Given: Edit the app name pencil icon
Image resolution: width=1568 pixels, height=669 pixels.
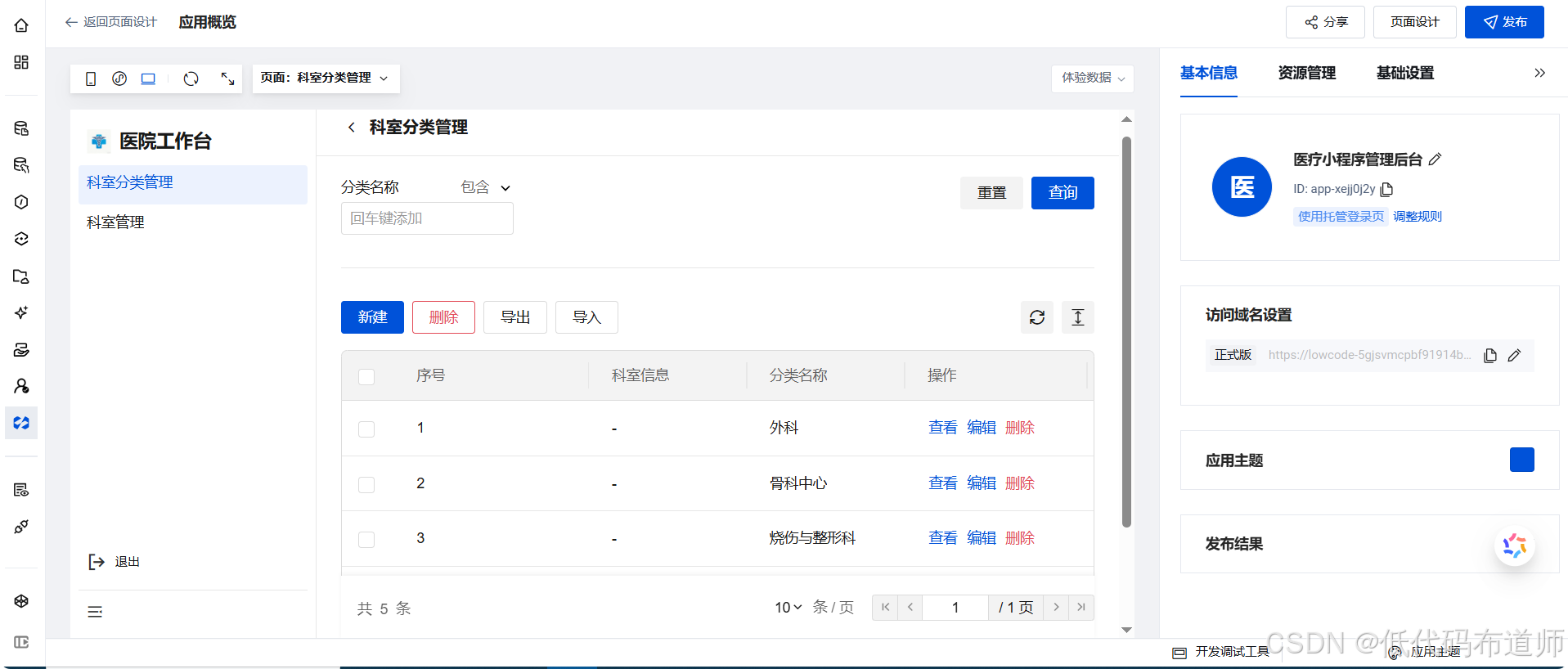Looking at the screenshot, I should click(x=1435, y=159).
